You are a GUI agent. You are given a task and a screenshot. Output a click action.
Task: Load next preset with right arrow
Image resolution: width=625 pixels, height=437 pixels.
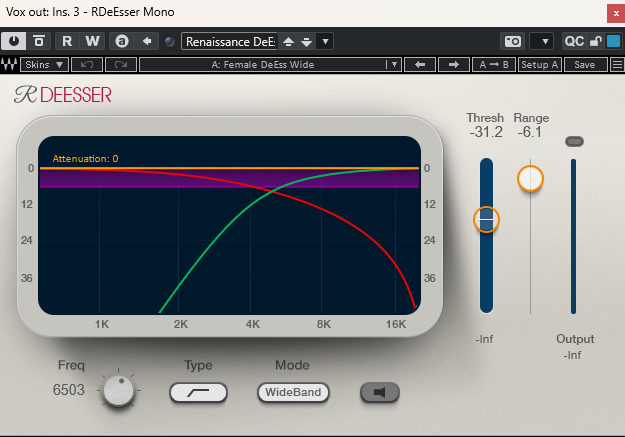pyautogui.click(x=453, y=65)
